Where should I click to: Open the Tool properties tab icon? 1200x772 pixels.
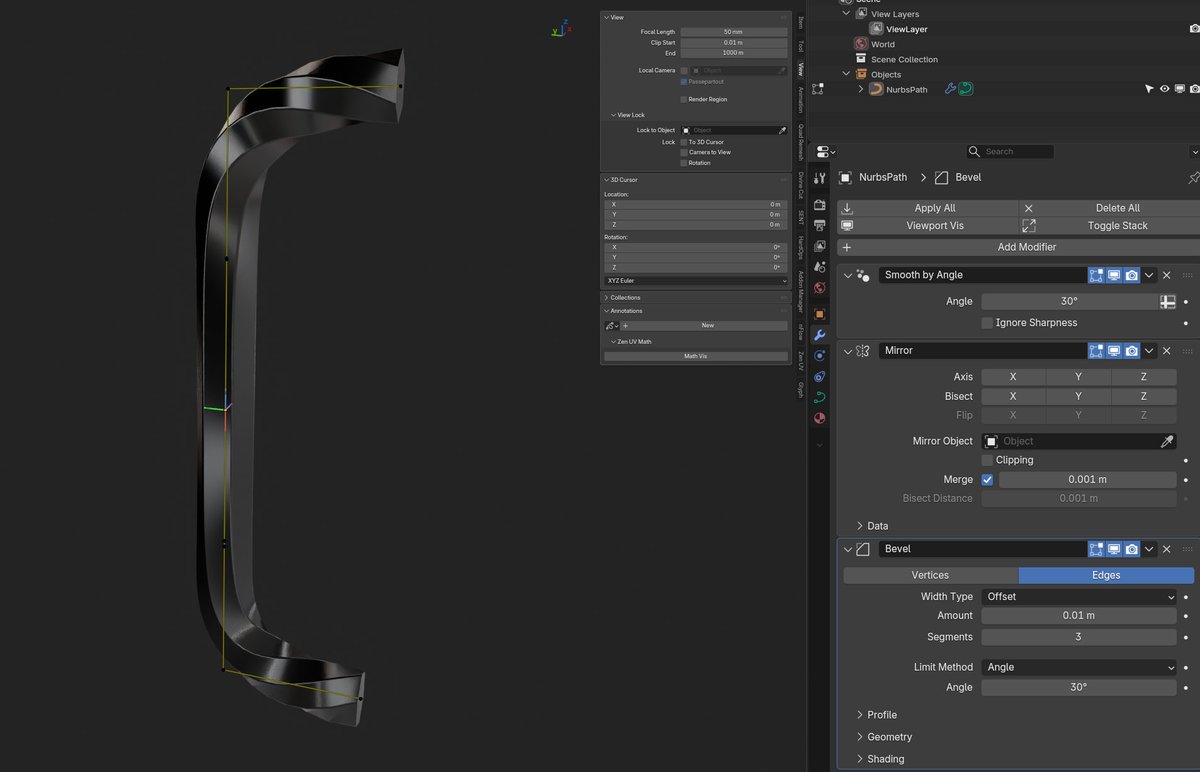(820, 178)
